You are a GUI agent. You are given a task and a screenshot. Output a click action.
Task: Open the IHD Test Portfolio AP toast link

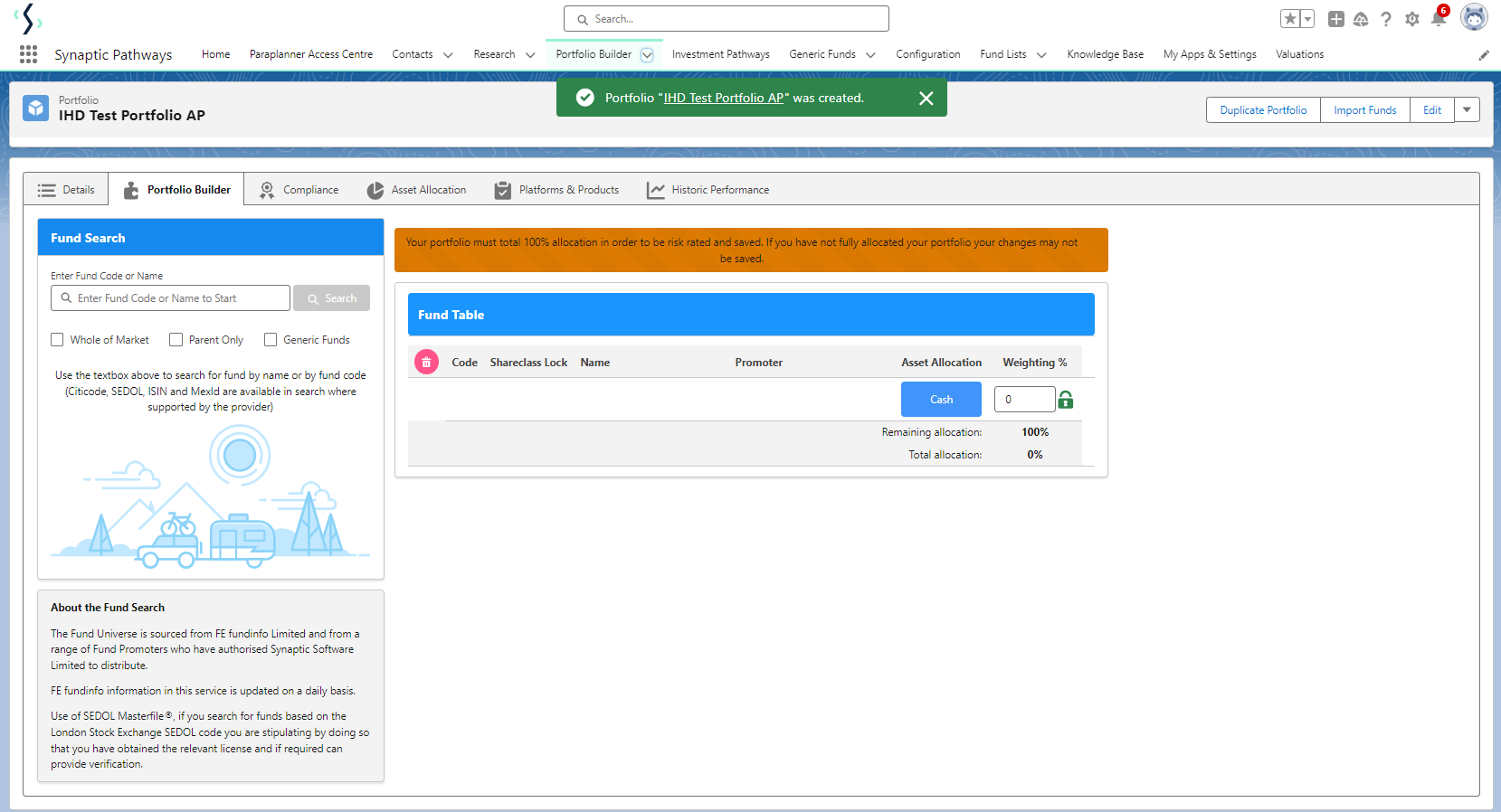[724, 99]
